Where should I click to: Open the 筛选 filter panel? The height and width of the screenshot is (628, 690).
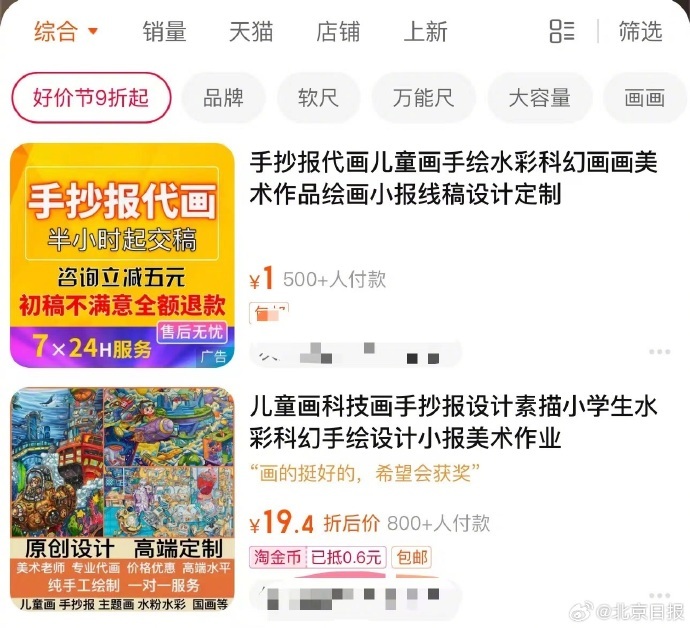click(x=640, y=31)
